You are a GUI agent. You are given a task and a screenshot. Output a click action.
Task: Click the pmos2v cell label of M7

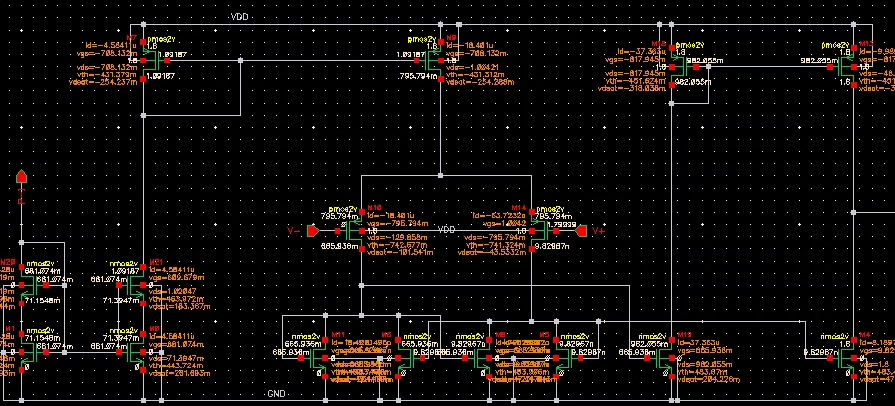click(x=161, y=39)
